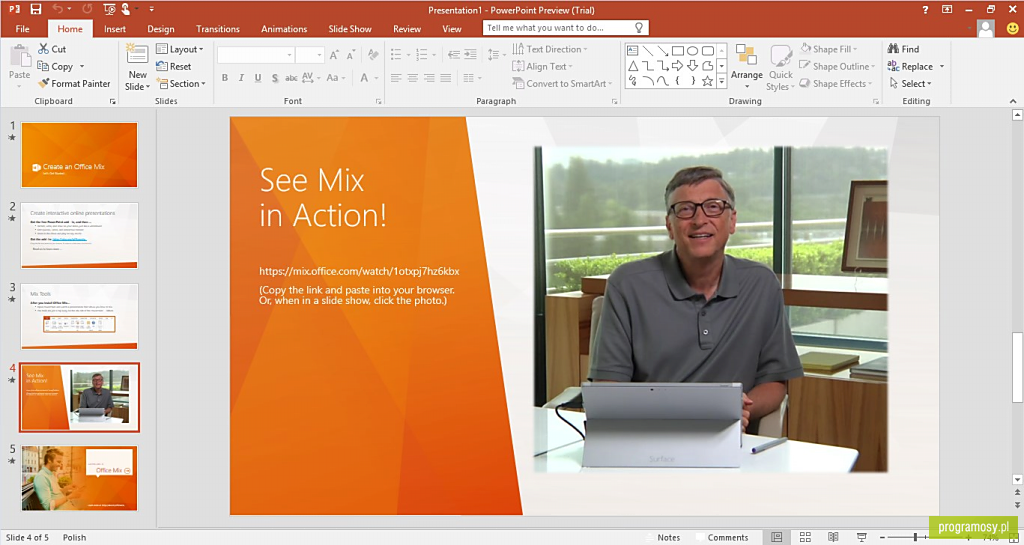Open Quick Styles gallery
Screen dimensions: 1024x545
(x=780, y=67)
